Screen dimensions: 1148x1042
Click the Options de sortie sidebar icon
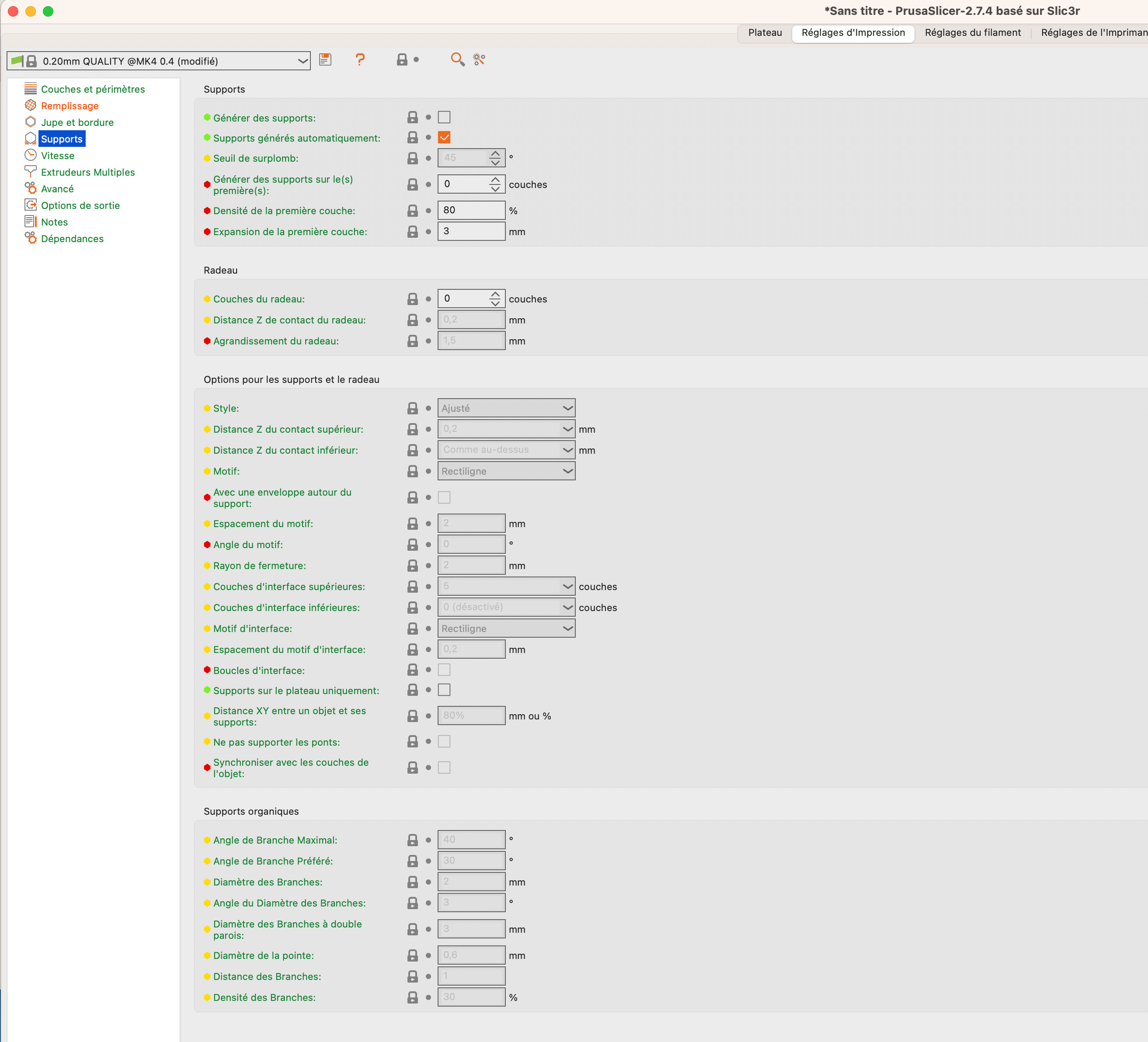[31, 205]
